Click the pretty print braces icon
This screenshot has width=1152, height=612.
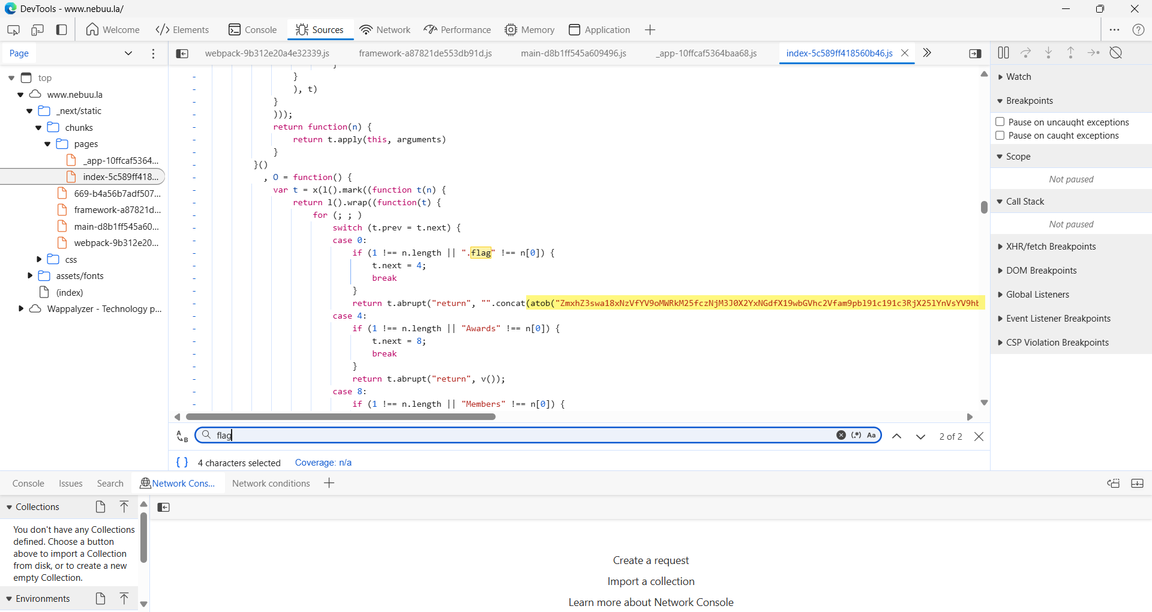[182, 462]
